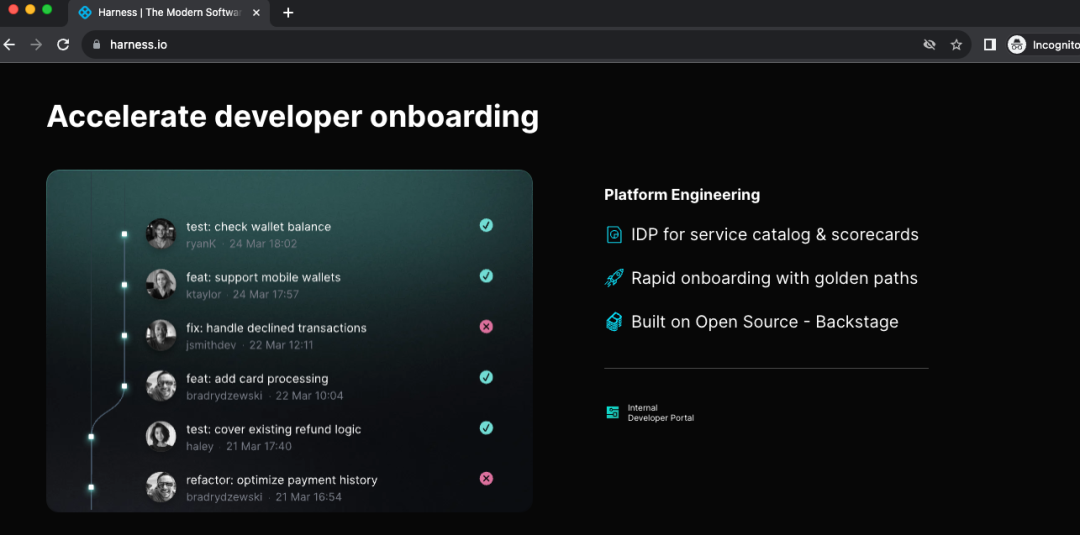This screenshot has height=535, width=1080.
Task: Open 'IDP for service catalog & scorecards' text
Action: (x=774, y=235)
